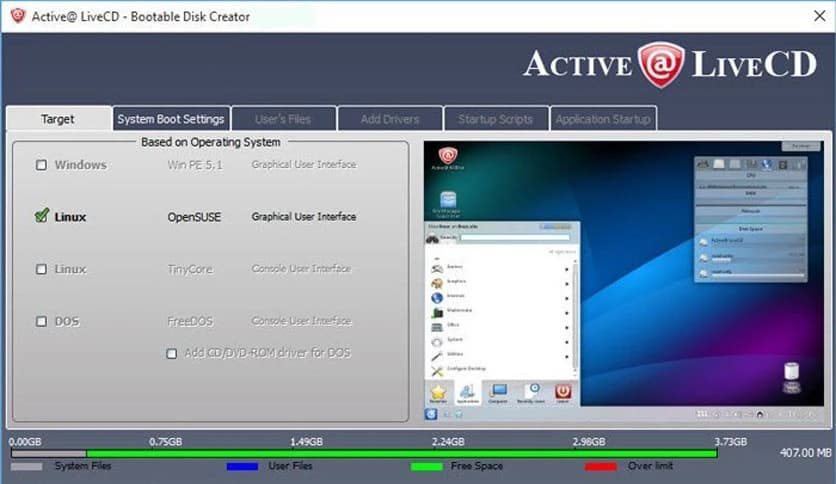Click the '1.49GB' scale label
The image size is (836, 484).
(x=307, y=441)
